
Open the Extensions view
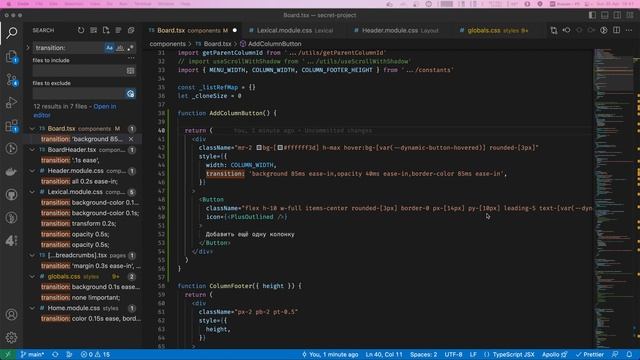[x=11, y=126]
